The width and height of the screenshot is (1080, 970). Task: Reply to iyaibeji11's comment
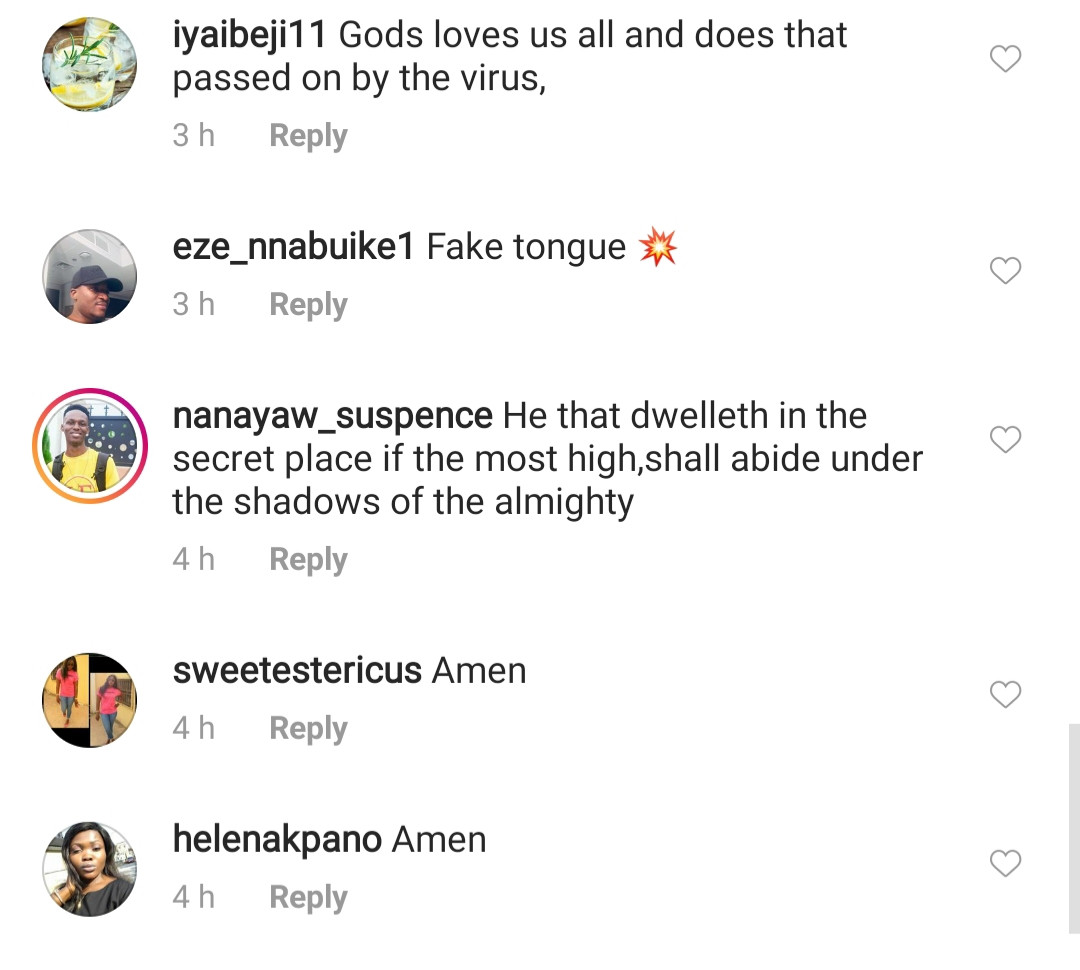[x=308, y=136]
